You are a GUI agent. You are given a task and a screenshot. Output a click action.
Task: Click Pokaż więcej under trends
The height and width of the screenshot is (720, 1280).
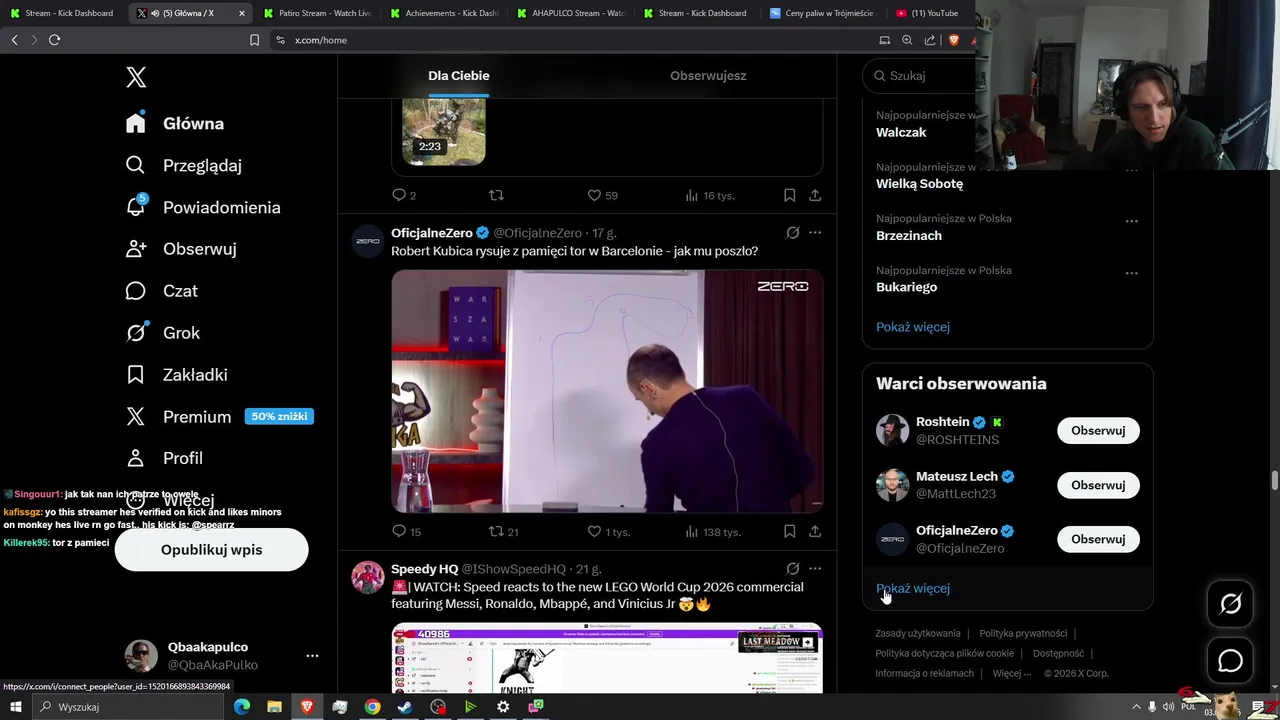pos(913,327)
